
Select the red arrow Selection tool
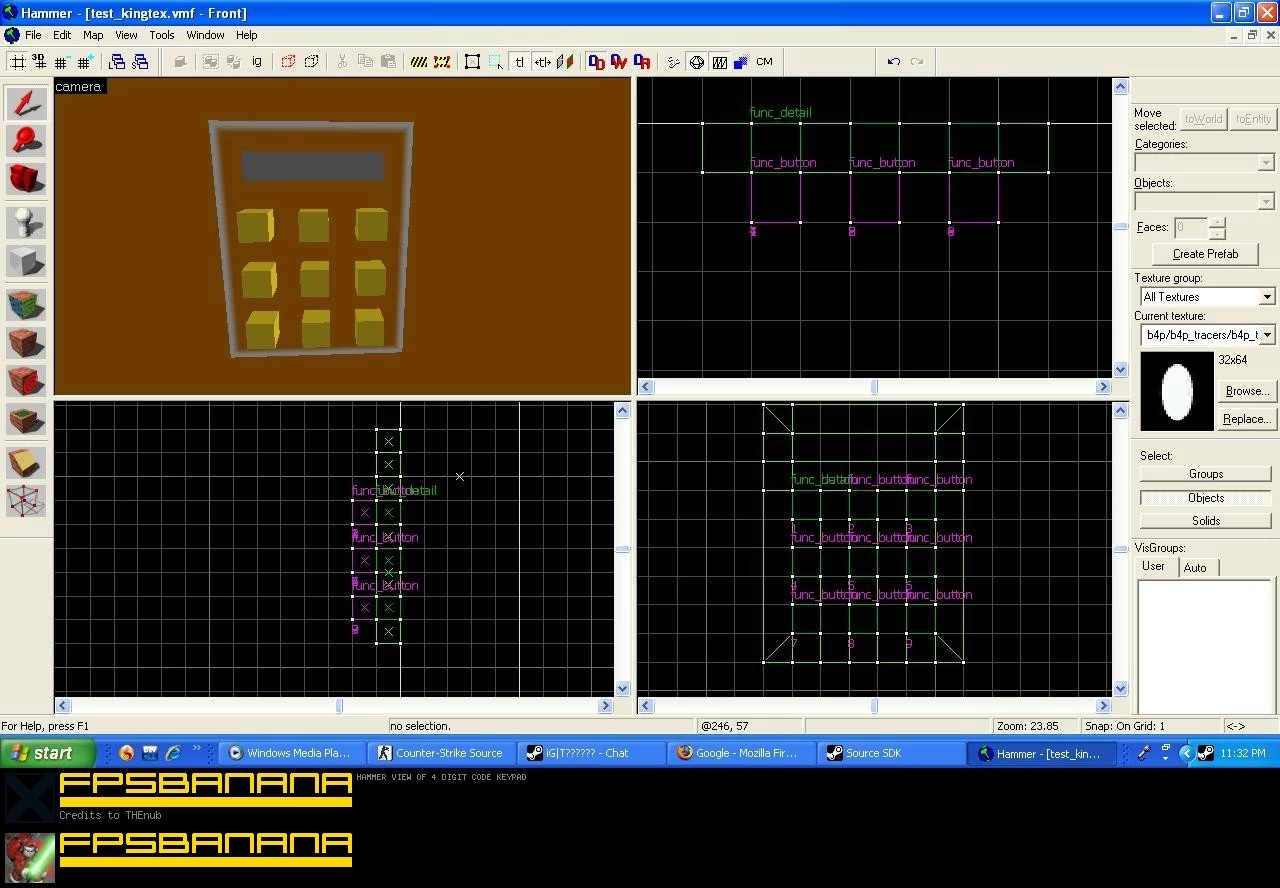tap(26, 103)
